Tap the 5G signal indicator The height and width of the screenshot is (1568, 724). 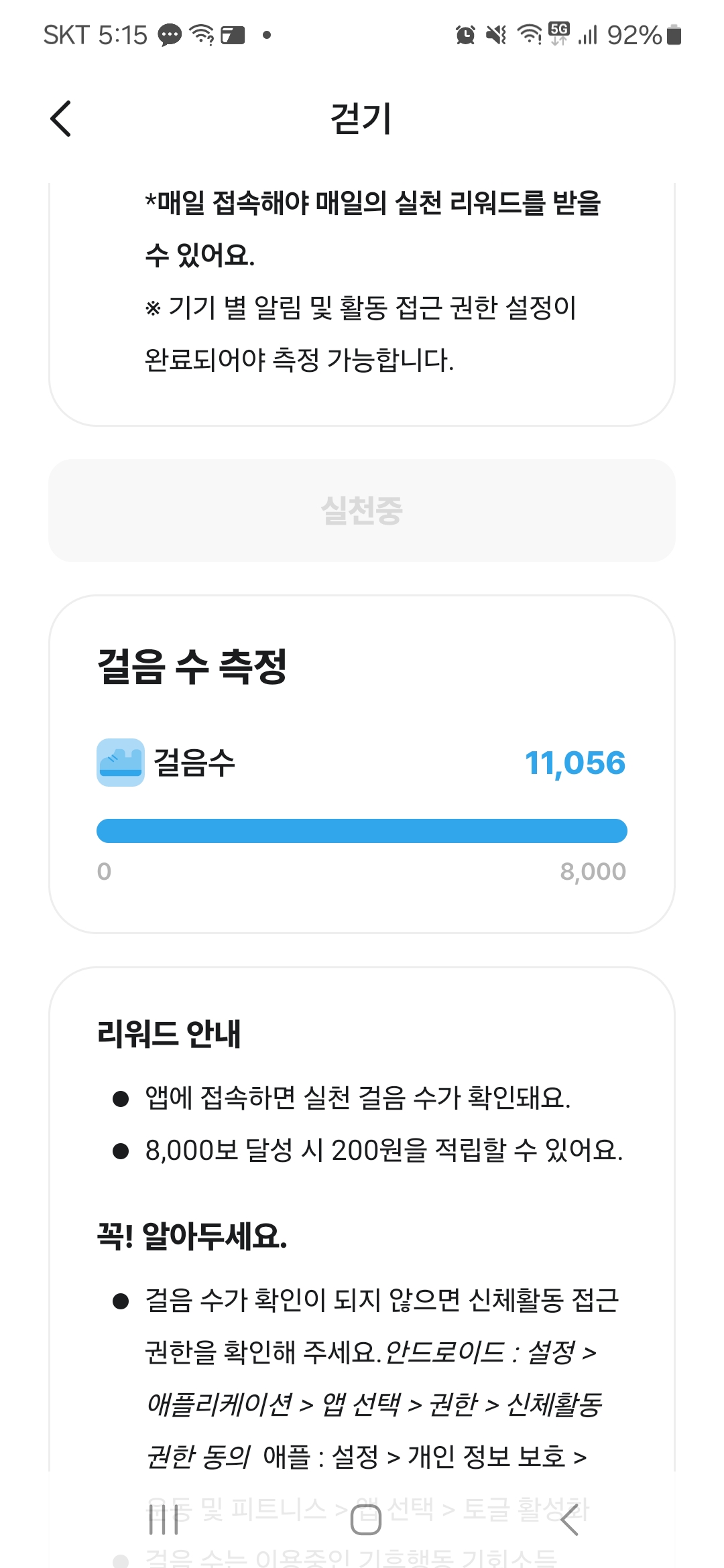pos(558,32)
